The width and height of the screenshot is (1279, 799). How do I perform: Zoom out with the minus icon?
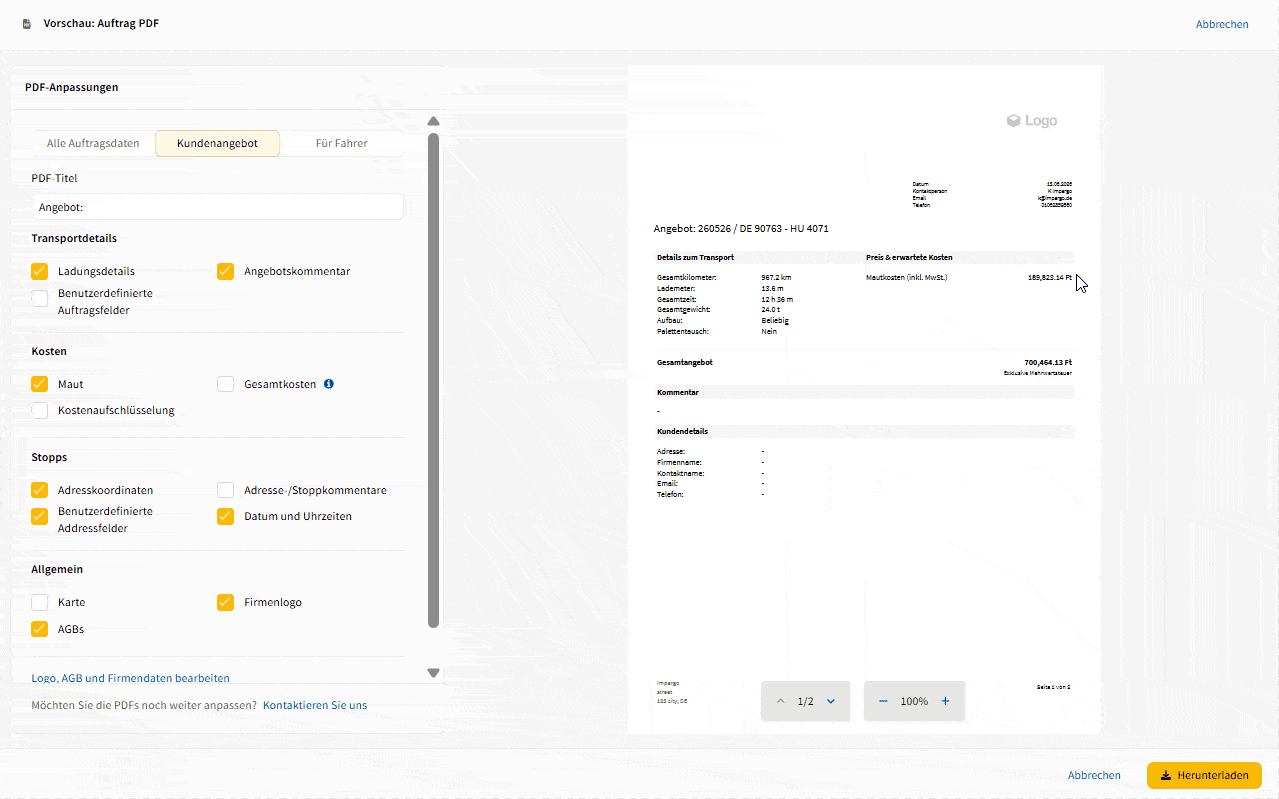tap(883, 701)
